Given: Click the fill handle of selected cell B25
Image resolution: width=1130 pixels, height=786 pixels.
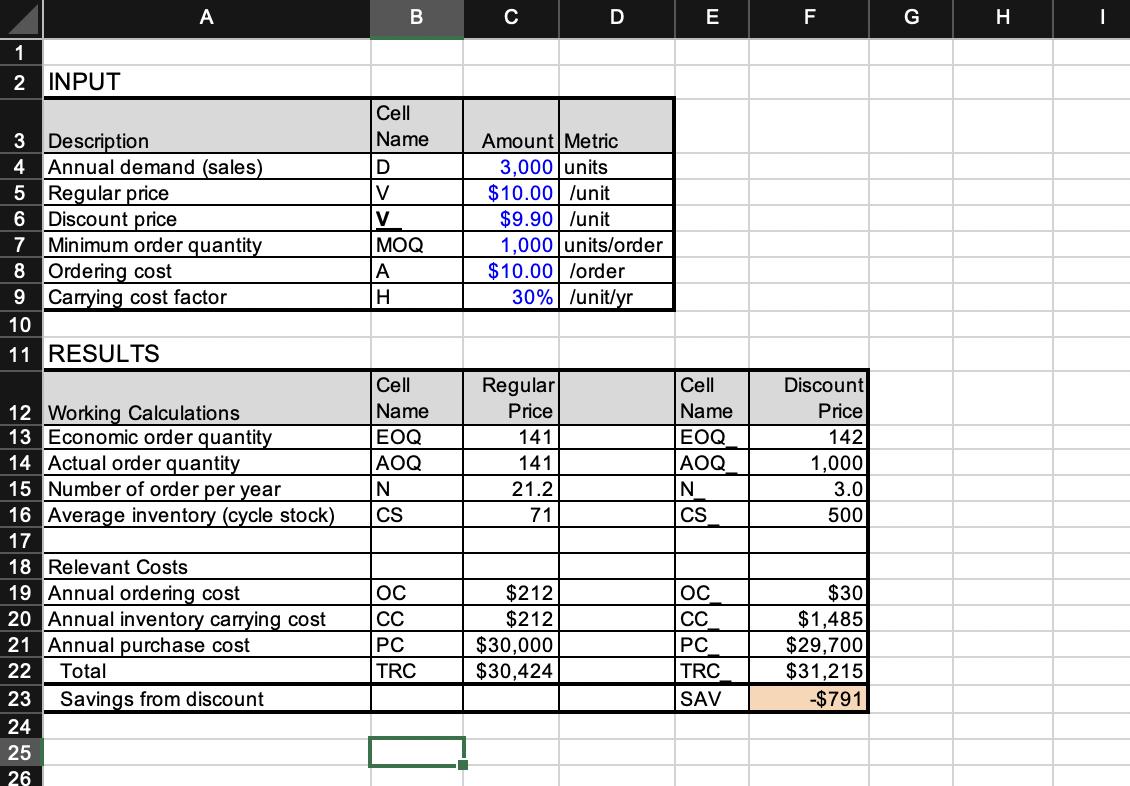Looking at the screenshot, I should 462,763.
